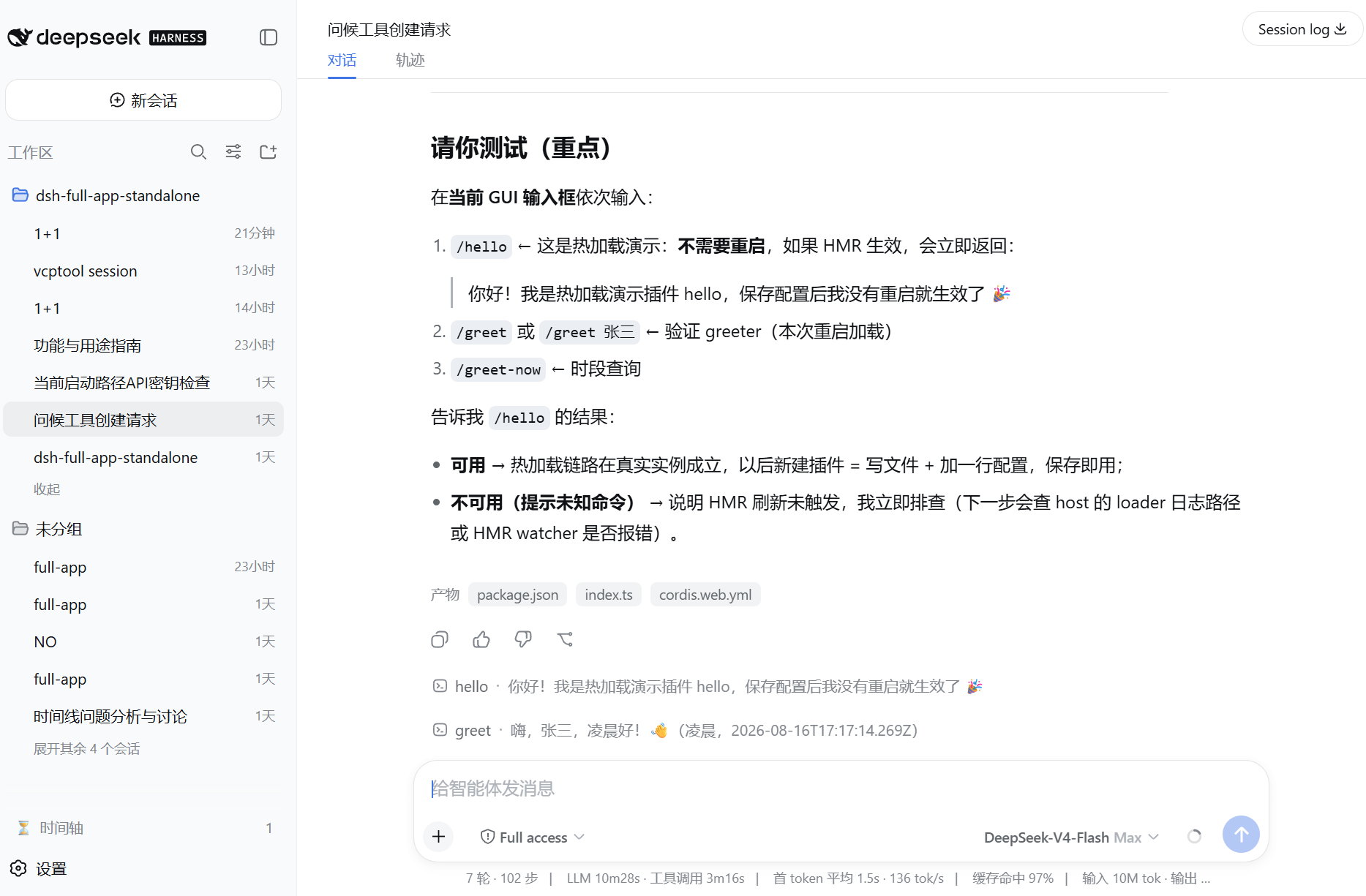Open 时间线问题分析与讨论 session
Viewport: 1366px width, 896px height.
point(143,716)
